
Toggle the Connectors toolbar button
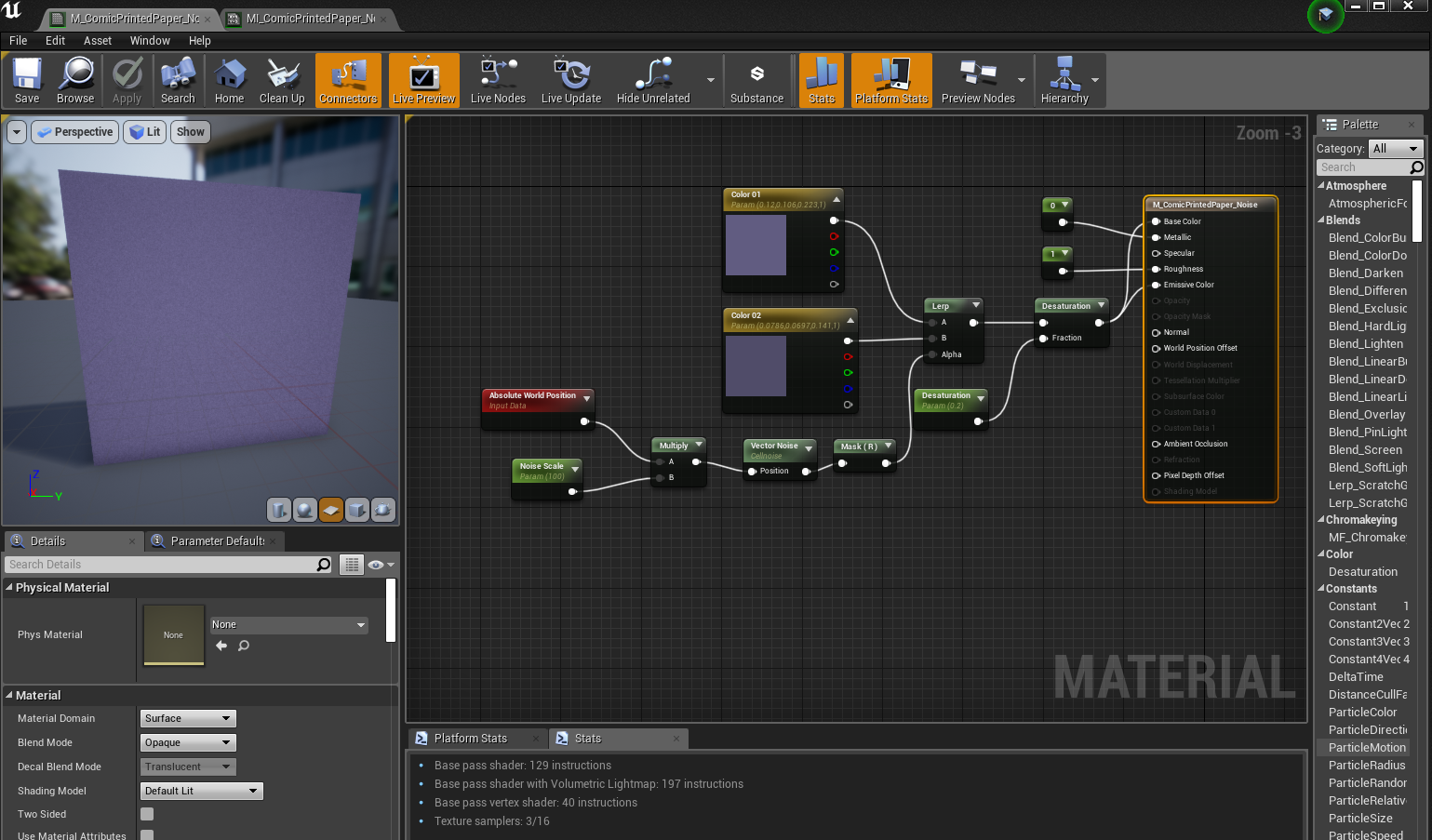(348, 80)
